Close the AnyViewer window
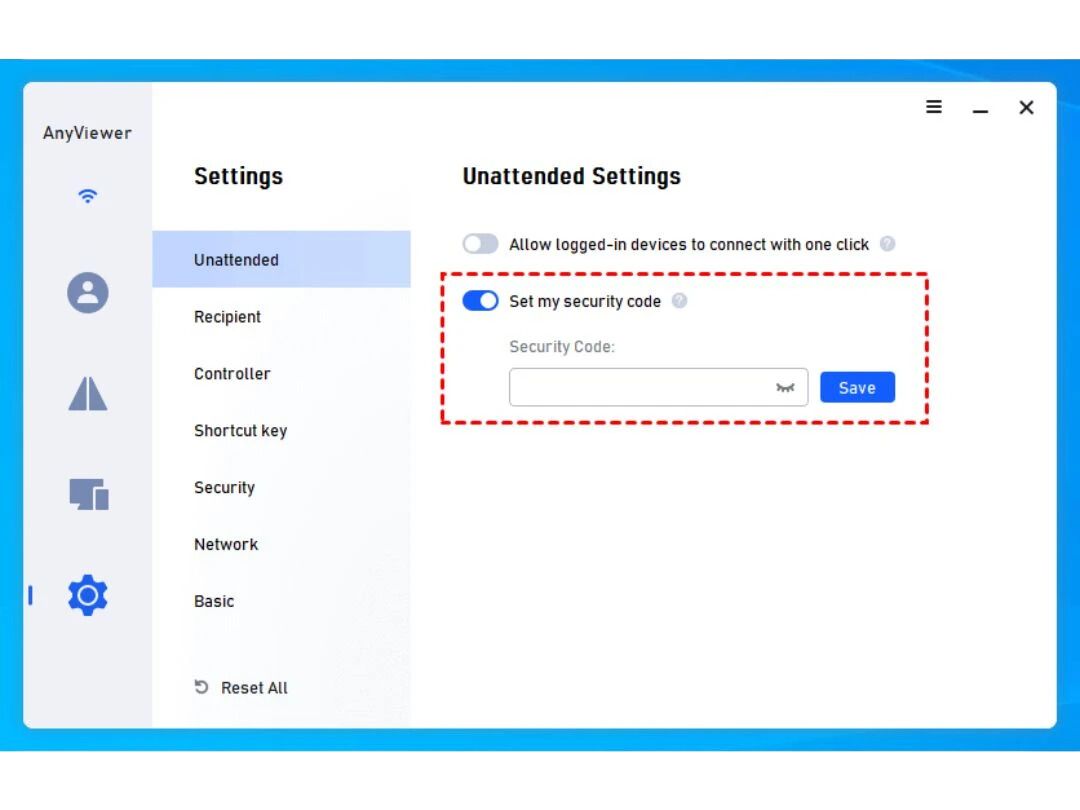Image resolution: width=1080 pixels, height=810 pixels. click(x=1026, y=107)
